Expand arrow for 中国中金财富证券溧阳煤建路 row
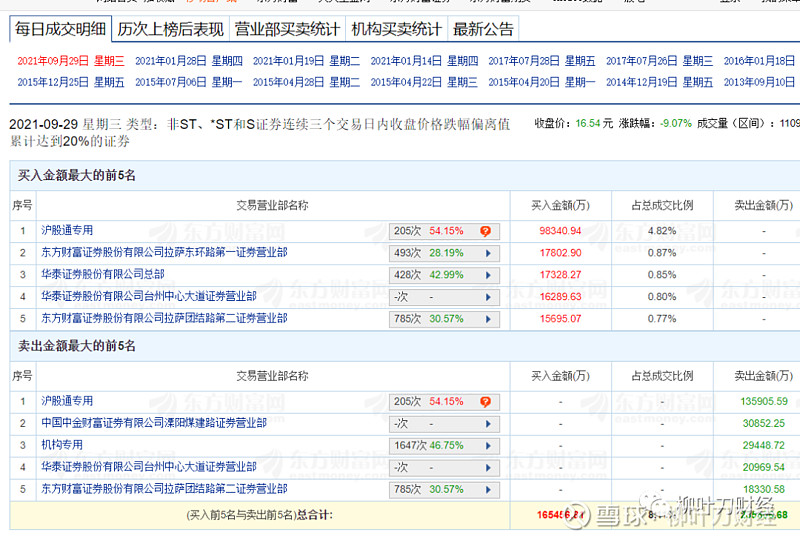Viewport: 800px width, 541px height. (x=488, y=424)
